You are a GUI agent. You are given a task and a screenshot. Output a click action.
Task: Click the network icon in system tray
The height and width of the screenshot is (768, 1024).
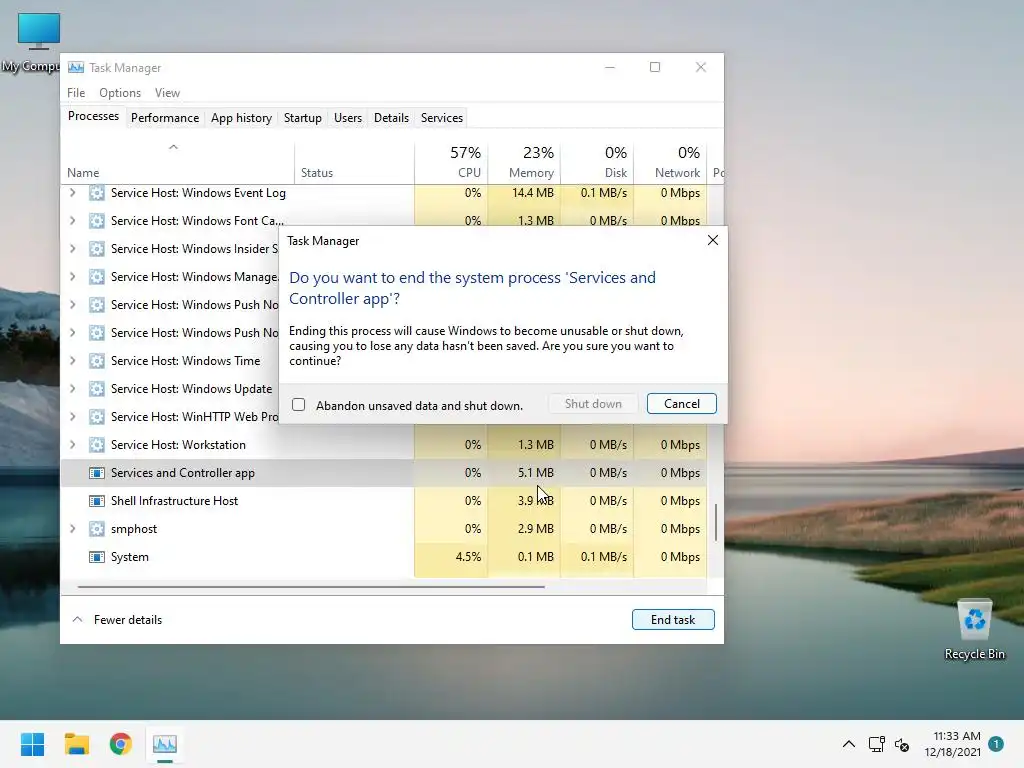876,744
